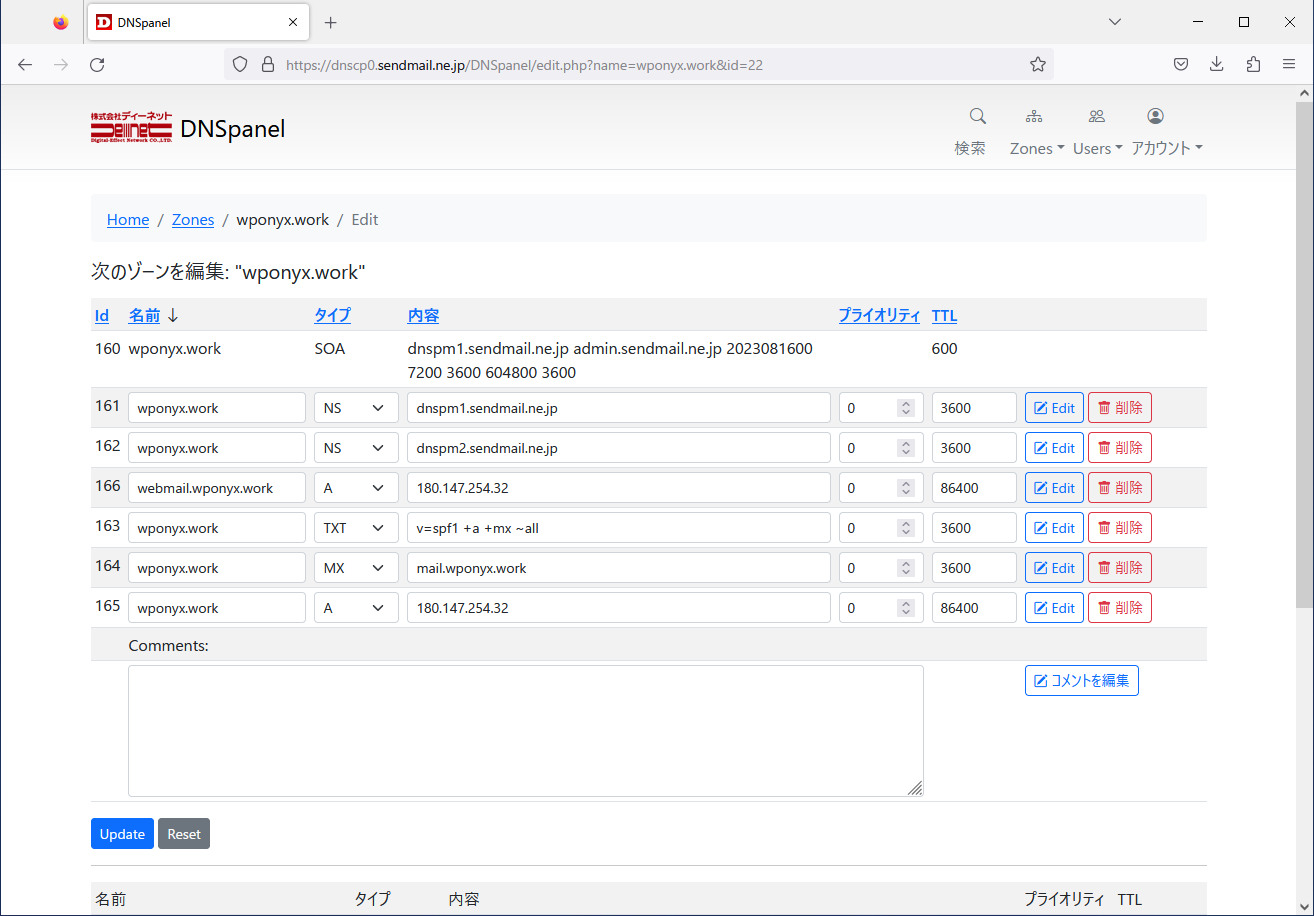The height and width of the screenshot is (916, 1314).
Task: Click name field webmail.wponyx.work
Action: click(x=217, y=488)
